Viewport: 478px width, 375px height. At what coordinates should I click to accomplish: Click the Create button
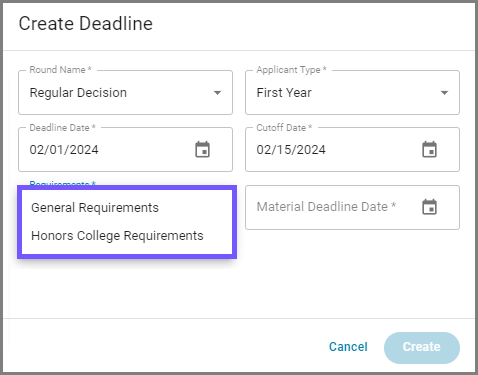[422, 347]
